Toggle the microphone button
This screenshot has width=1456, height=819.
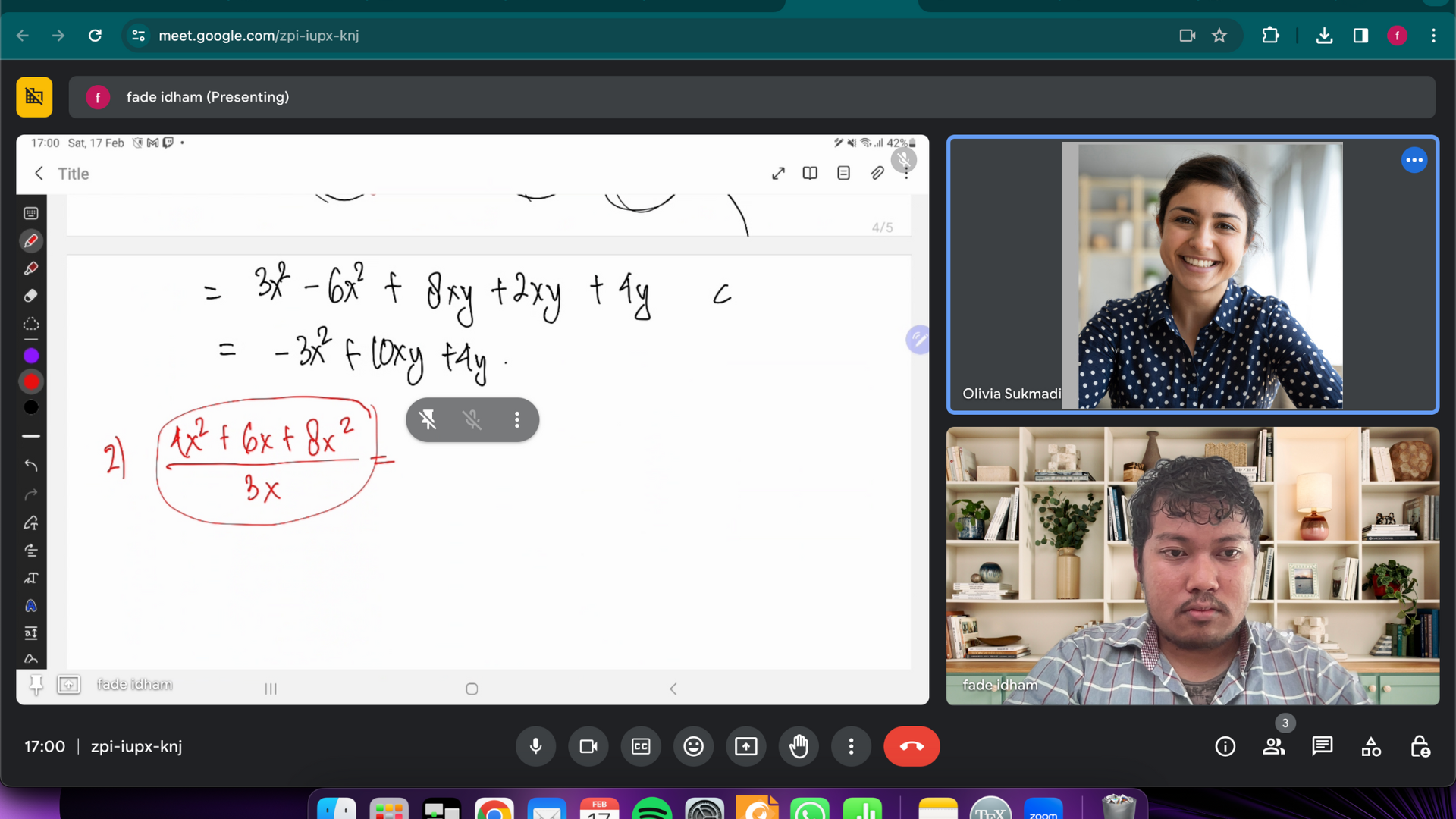coord(535,746)
